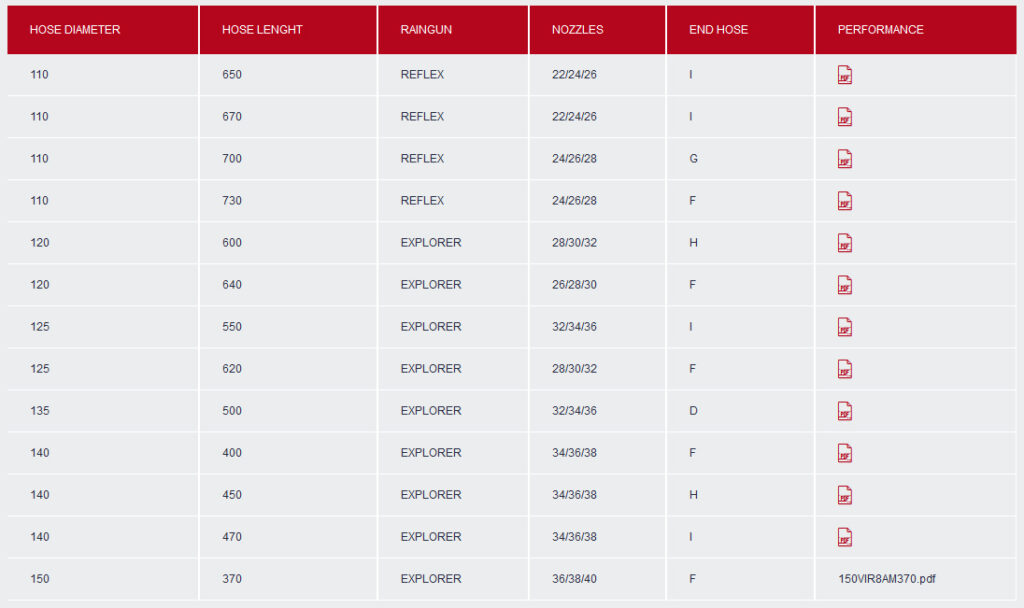Open PDF icon in the 135 diameter row
This screenshot has width=1024, height=608.
[844, 411]
